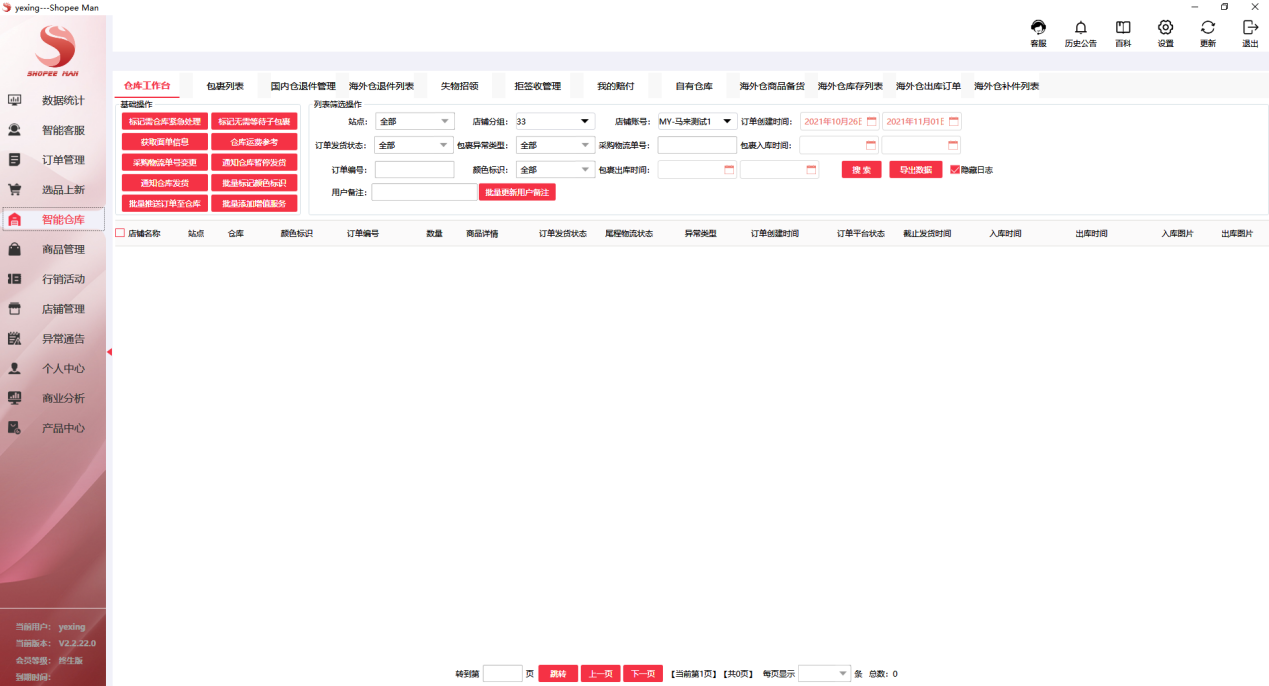Open the 站点 dropdown
This screenshot has height=686, width=1269.
pos(414,120)
